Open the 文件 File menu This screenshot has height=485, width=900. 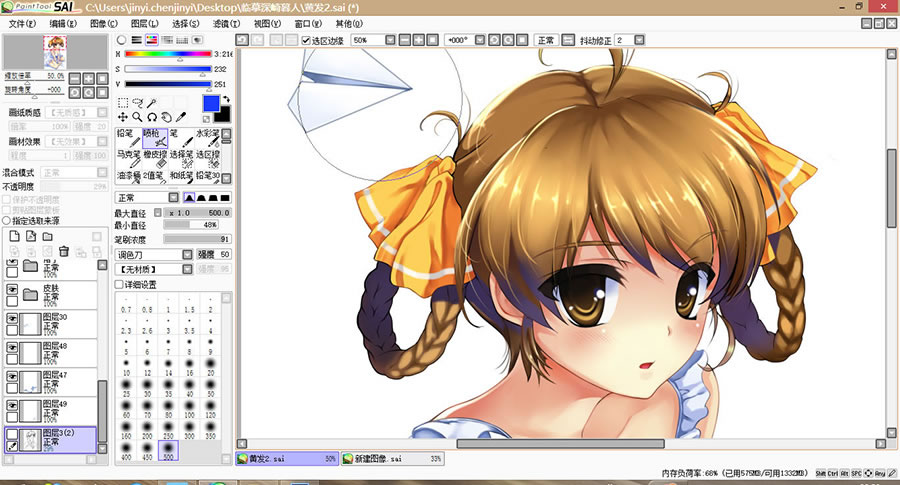(22, 24)
